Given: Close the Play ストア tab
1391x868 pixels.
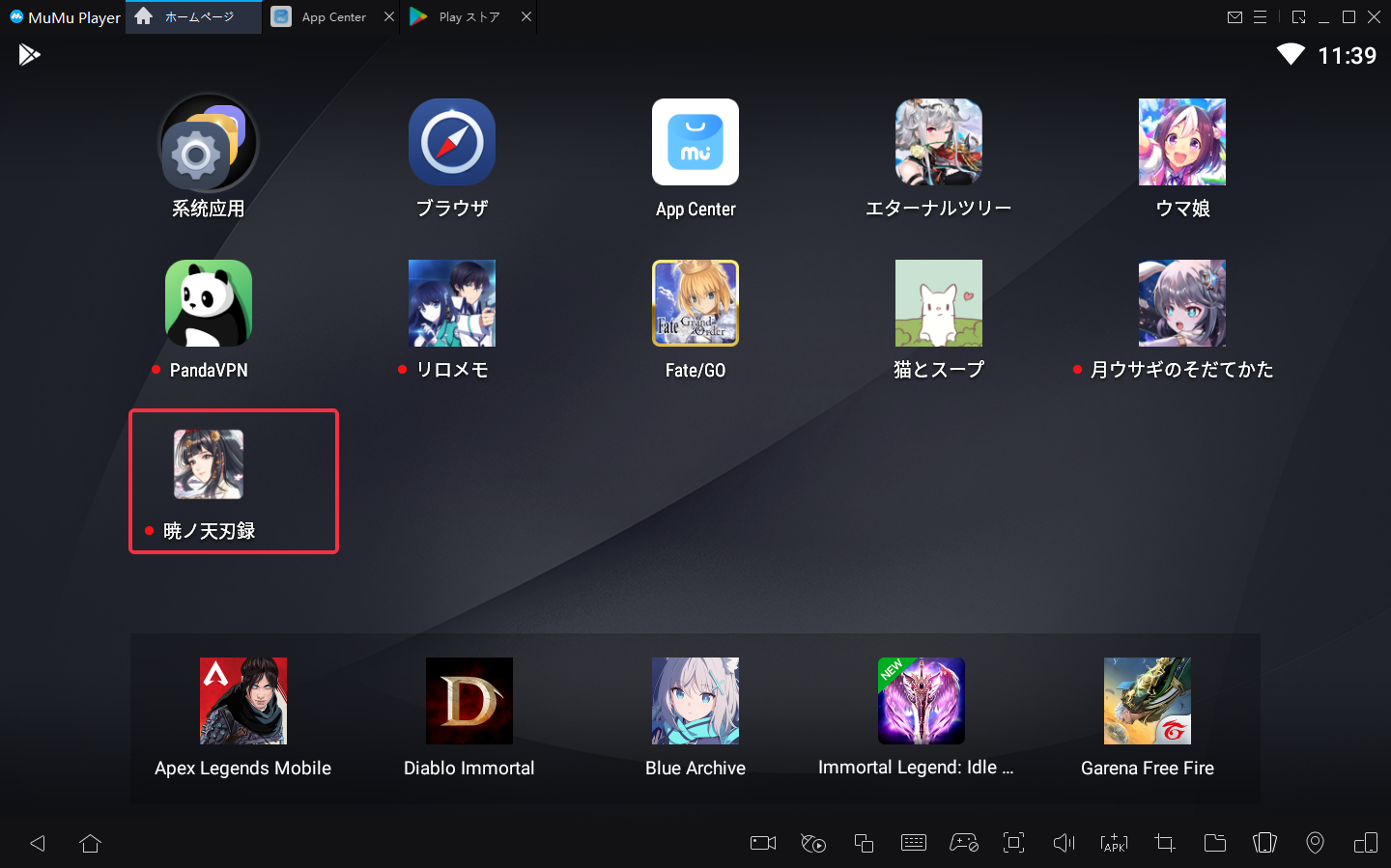Looking at the screenshot, I should pos(526,16).
